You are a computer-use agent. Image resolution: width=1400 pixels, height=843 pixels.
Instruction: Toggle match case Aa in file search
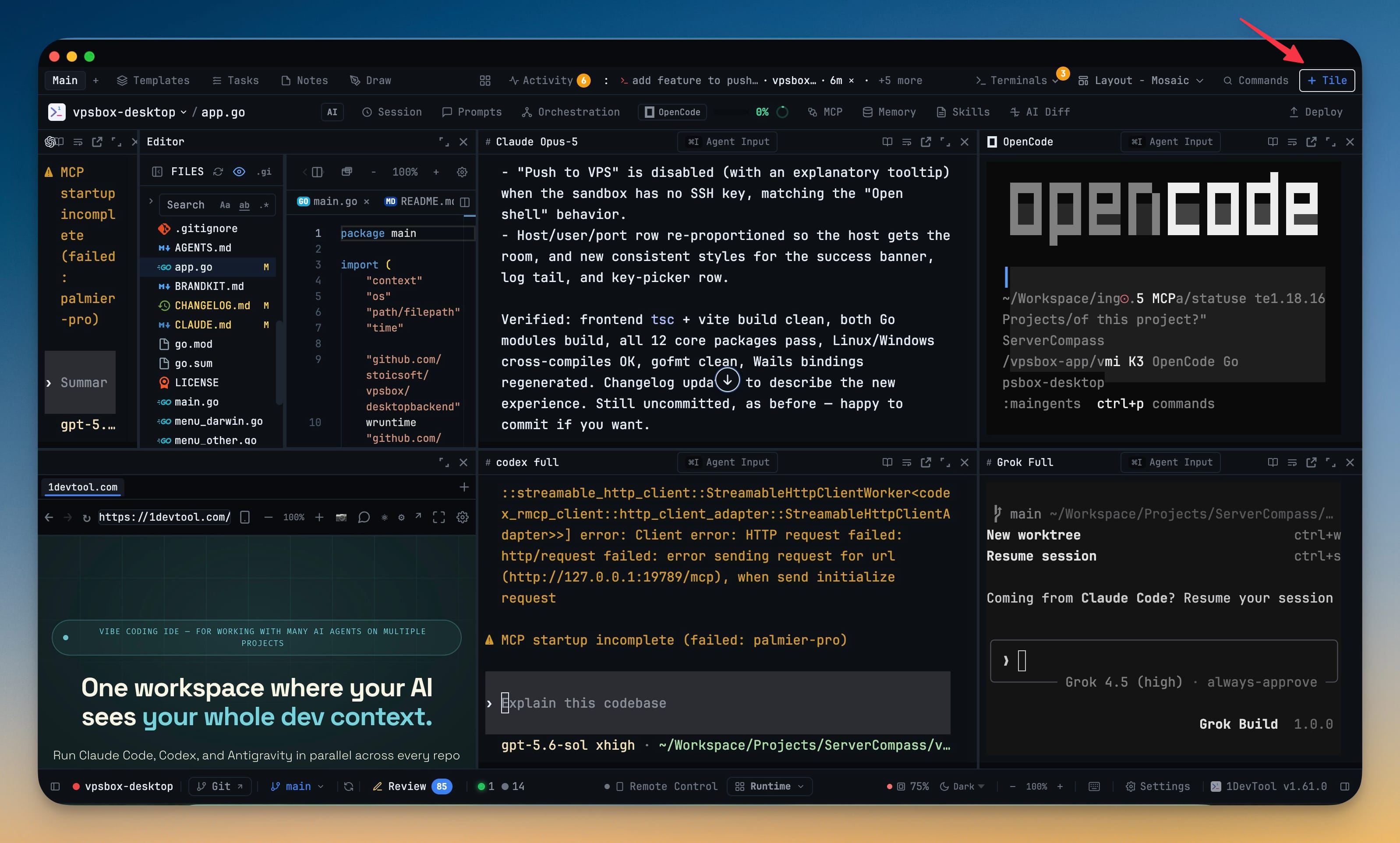225,205
